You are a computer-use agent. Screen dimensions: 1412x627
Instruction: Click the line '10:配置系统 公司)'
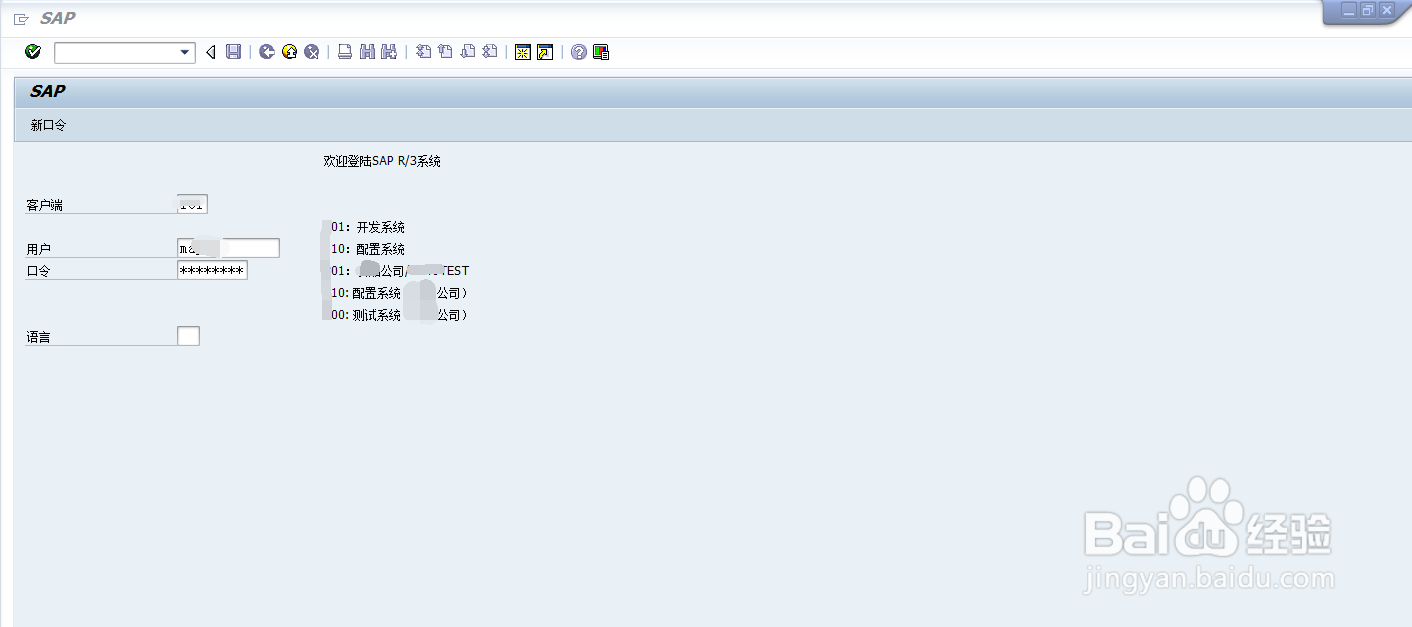point(399,293)
